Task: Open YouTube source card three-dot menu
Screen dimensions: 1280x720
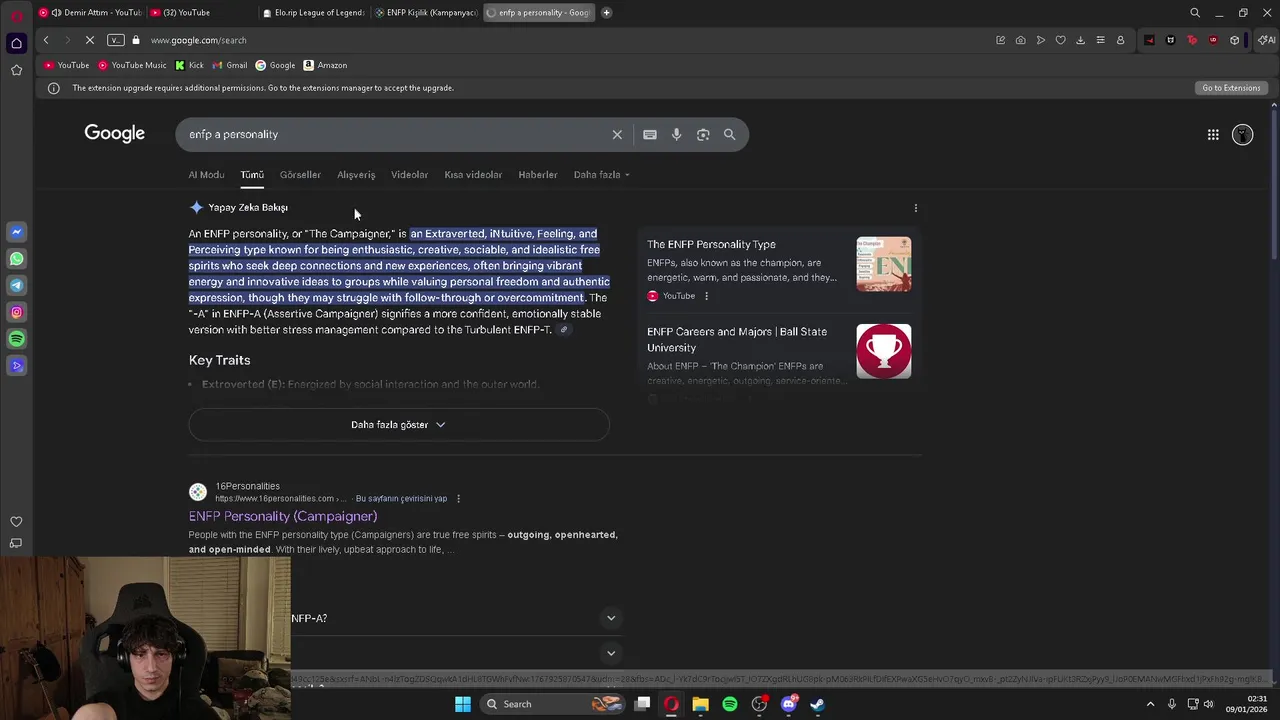Action: (x=706, y=296)
